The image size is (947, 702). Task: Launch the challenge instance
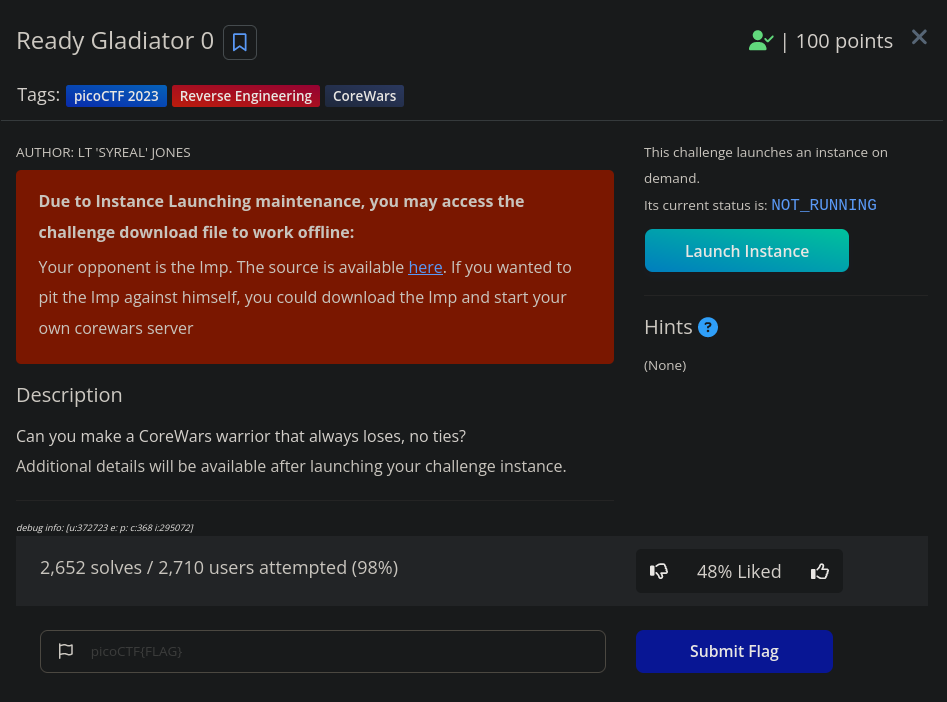point(746,251)
